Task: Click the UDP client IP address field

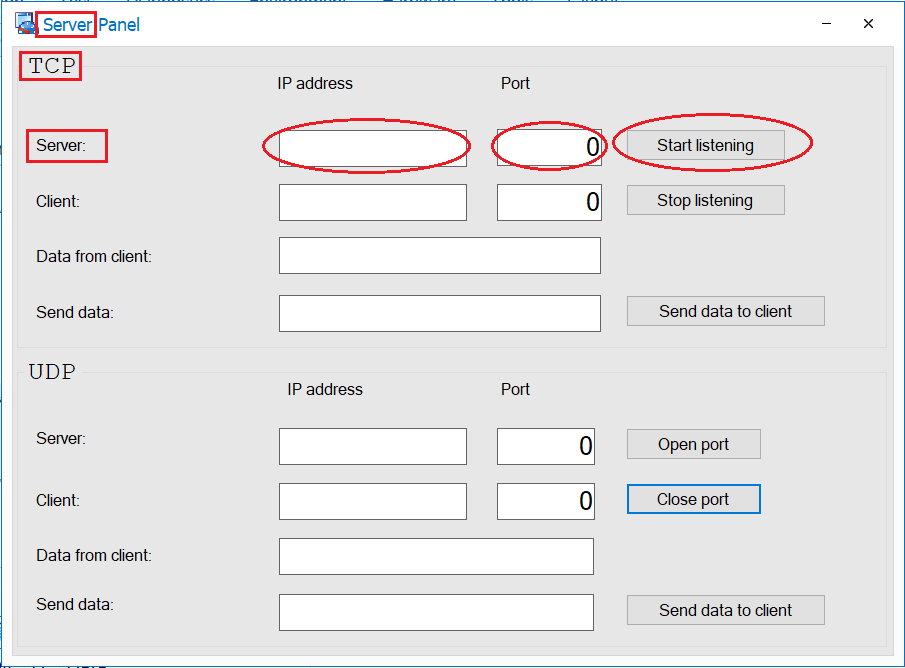Action: coord(372,501)
